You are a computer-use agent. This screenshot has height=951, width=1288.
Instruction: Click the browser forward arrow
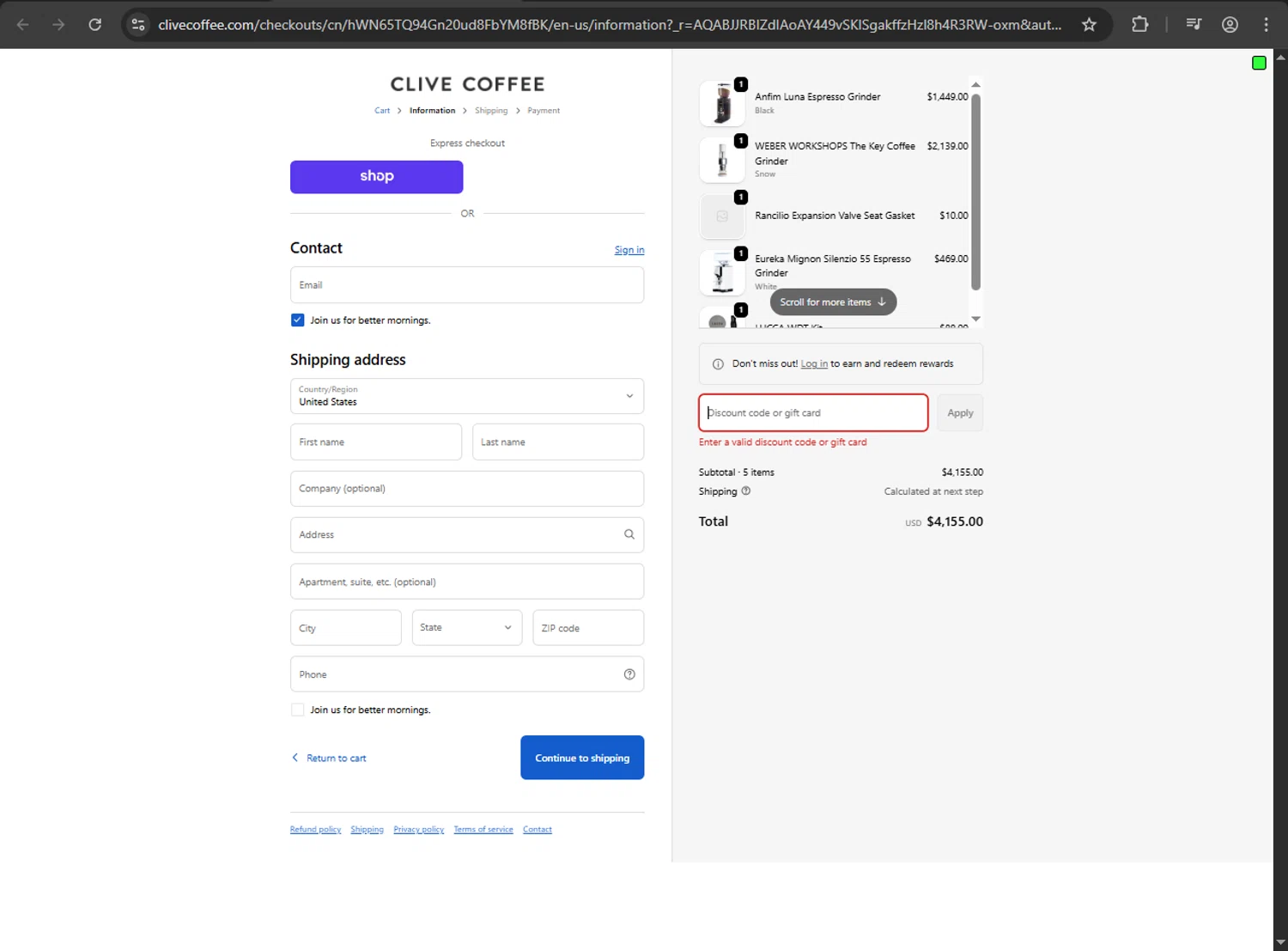tap(58, 24)
